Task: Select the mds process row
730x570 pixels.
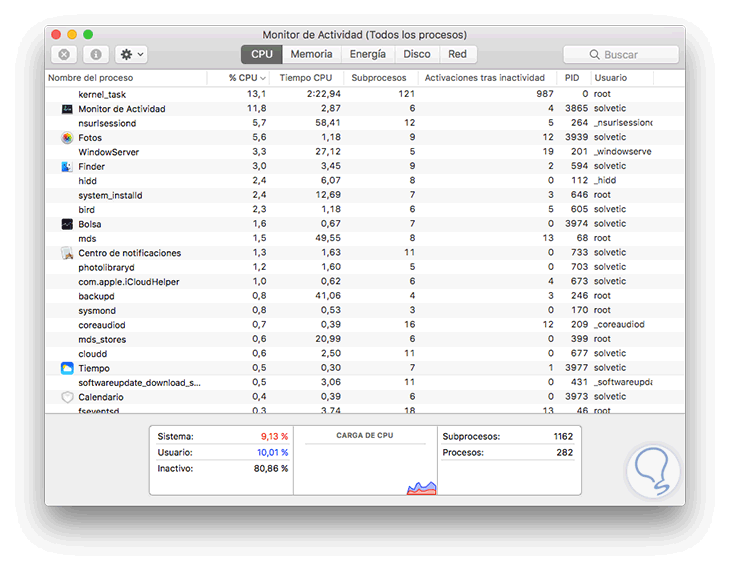Action: click(365, 239)
